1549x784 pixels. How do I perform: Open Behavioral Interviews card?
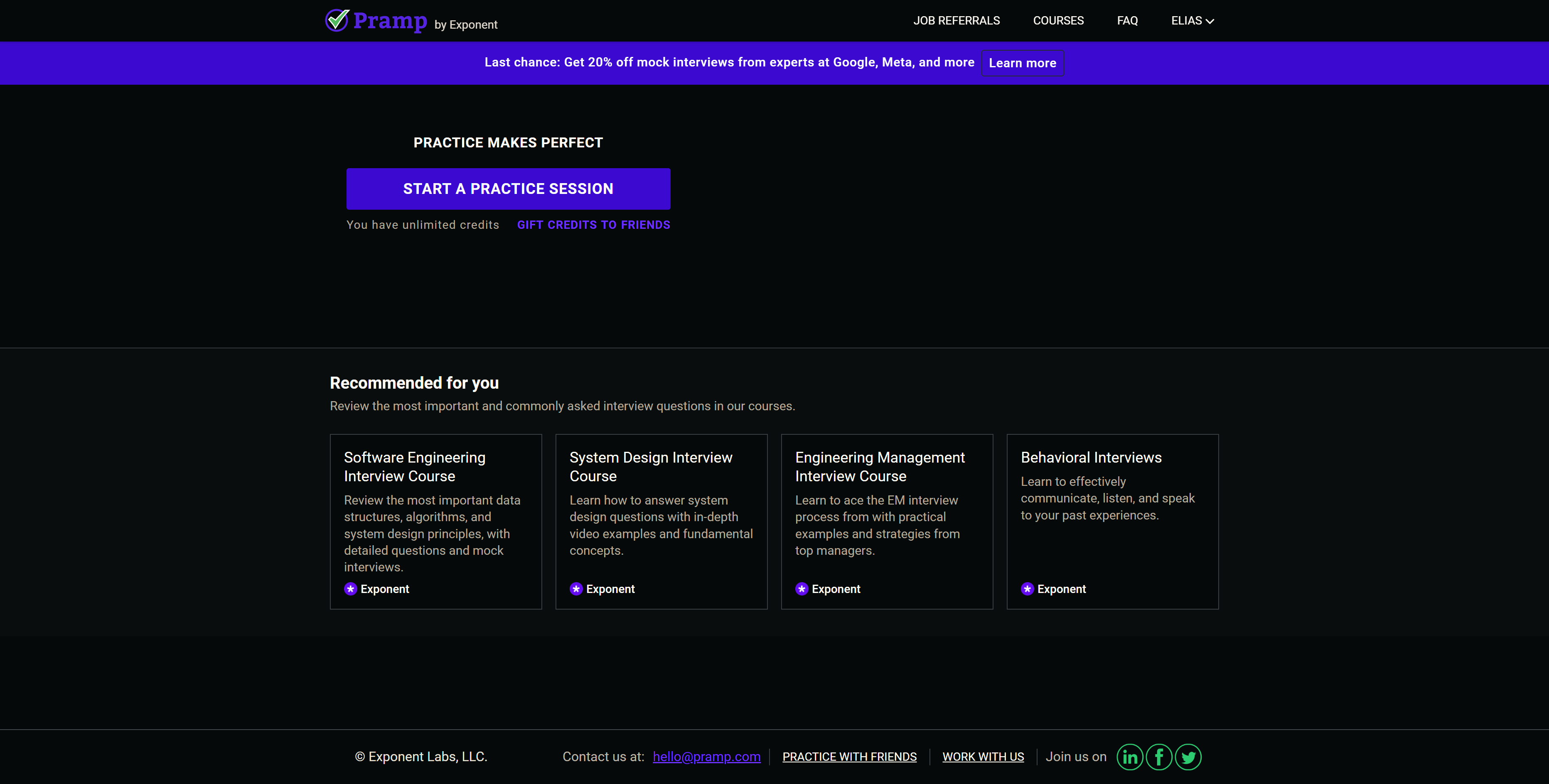[1112, 522]
